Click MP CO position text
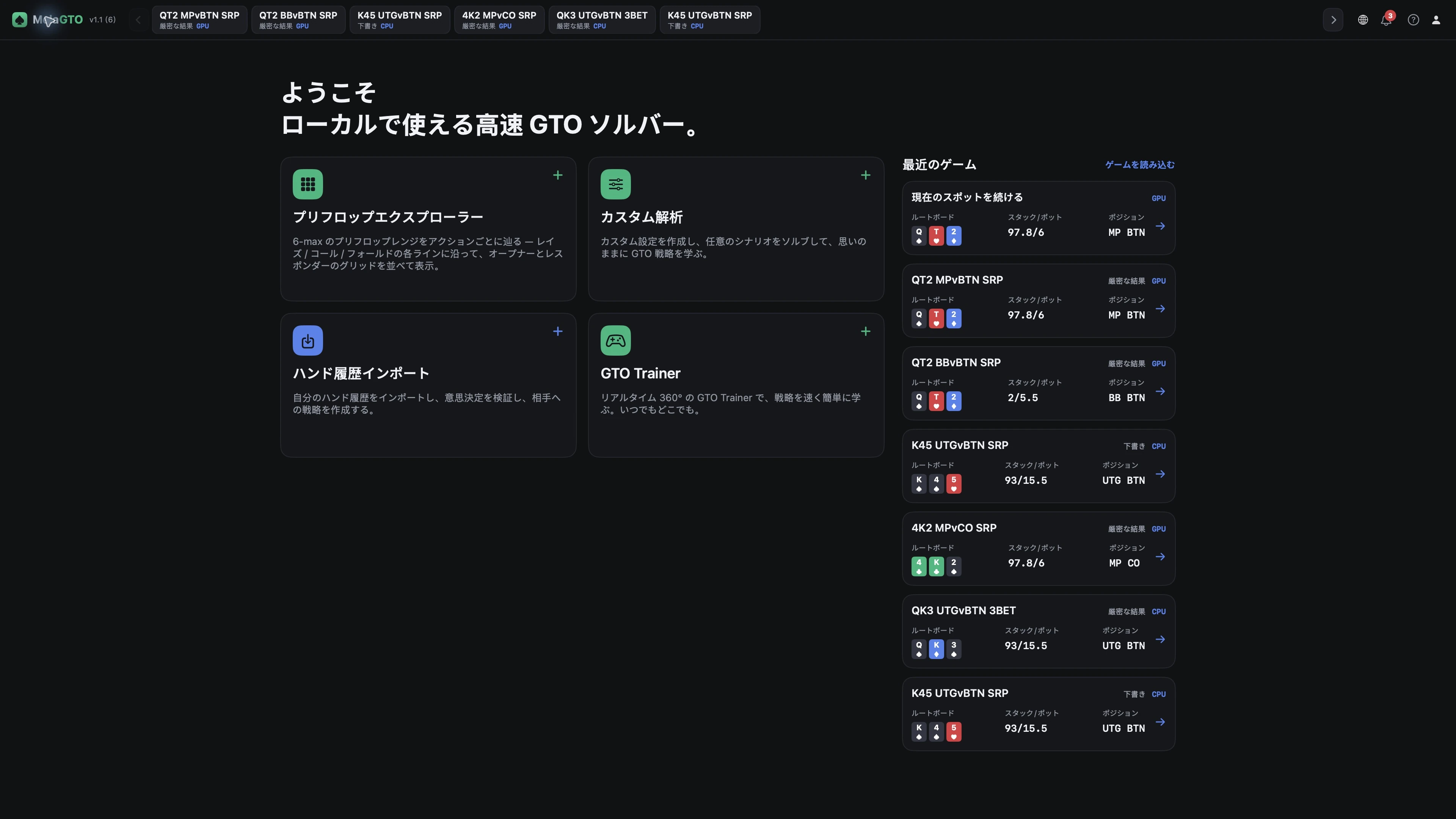Image resolution: width=1456 pixels, height=819 pixels. [x=1124, y=563]
